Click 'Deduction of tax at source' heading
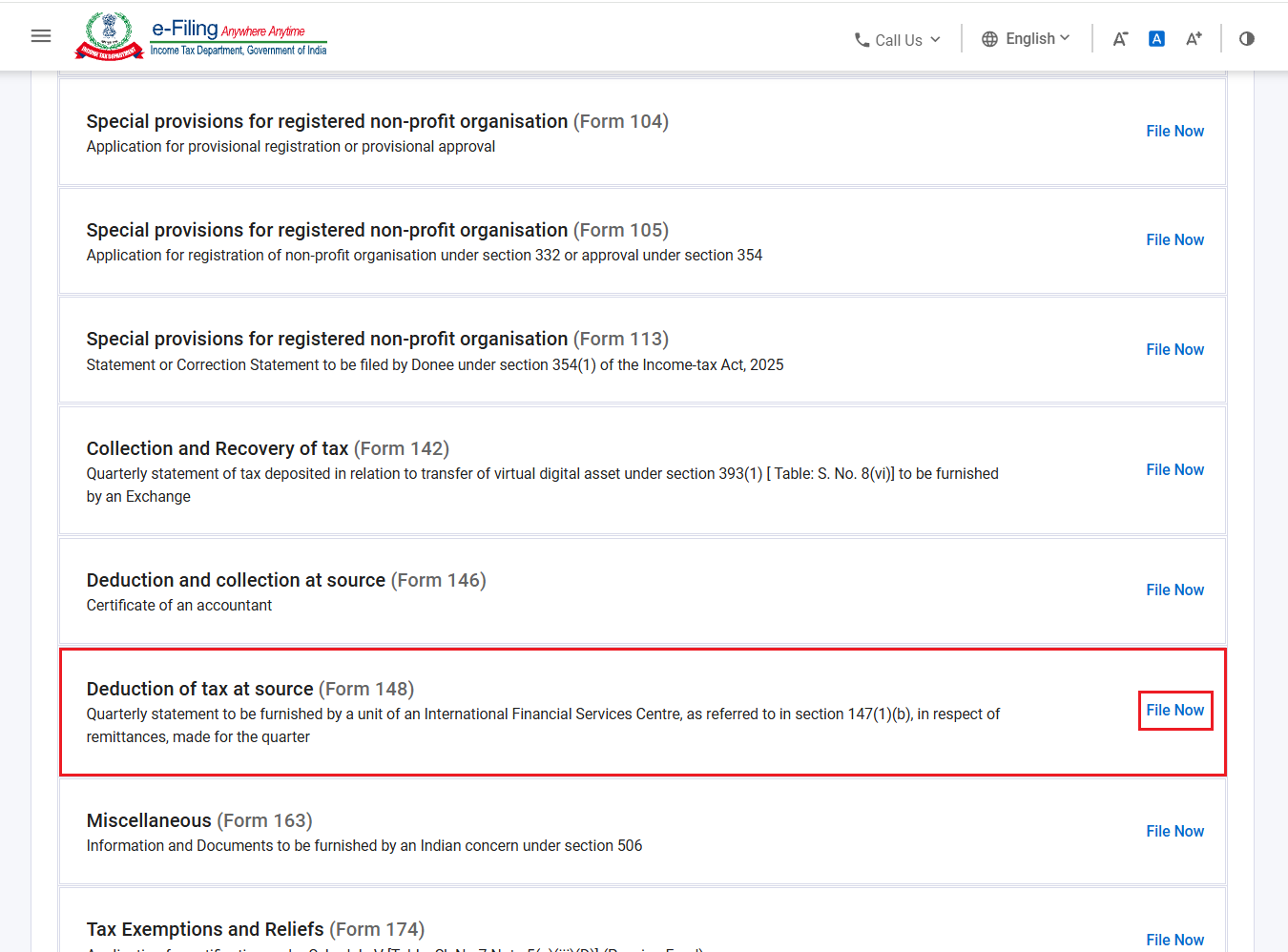The width and height of the screenshot is (1288, 952). click(x=199, y=689)
